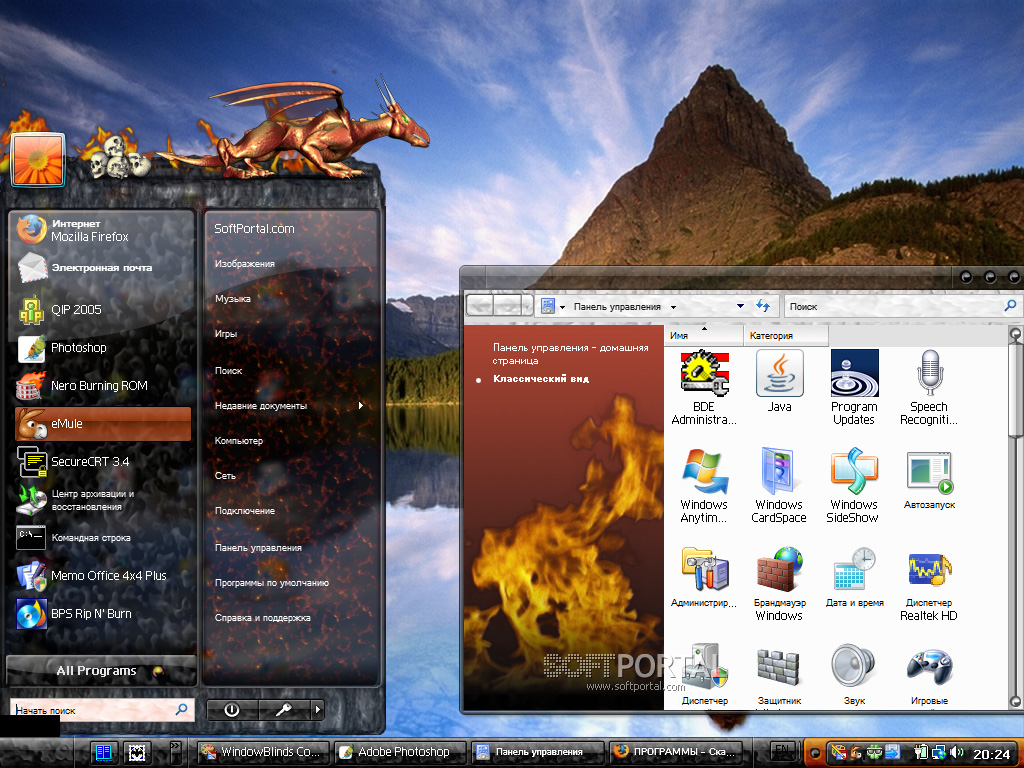Click the Start menu lock key button
The width and height of the screenshot is (1024, 768).
click(x=283, y=710)
